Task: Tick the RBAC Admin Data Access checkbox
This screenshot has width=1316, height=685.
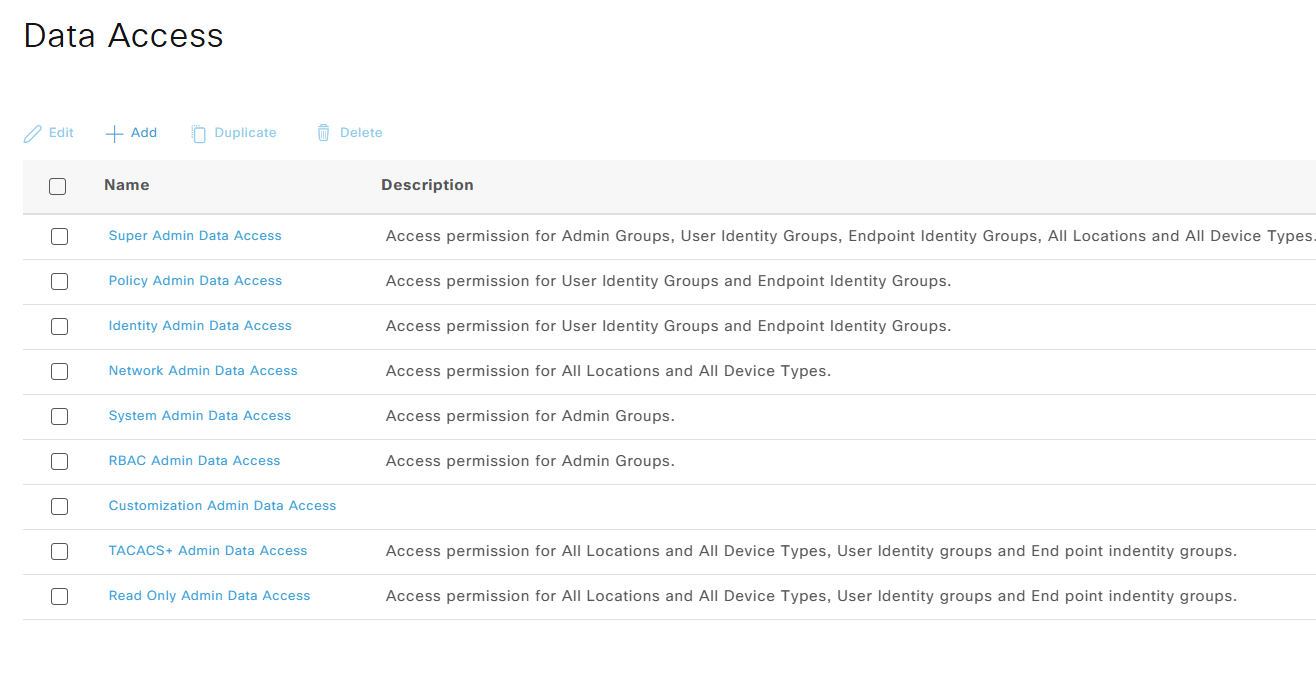Action: [59, 461]
